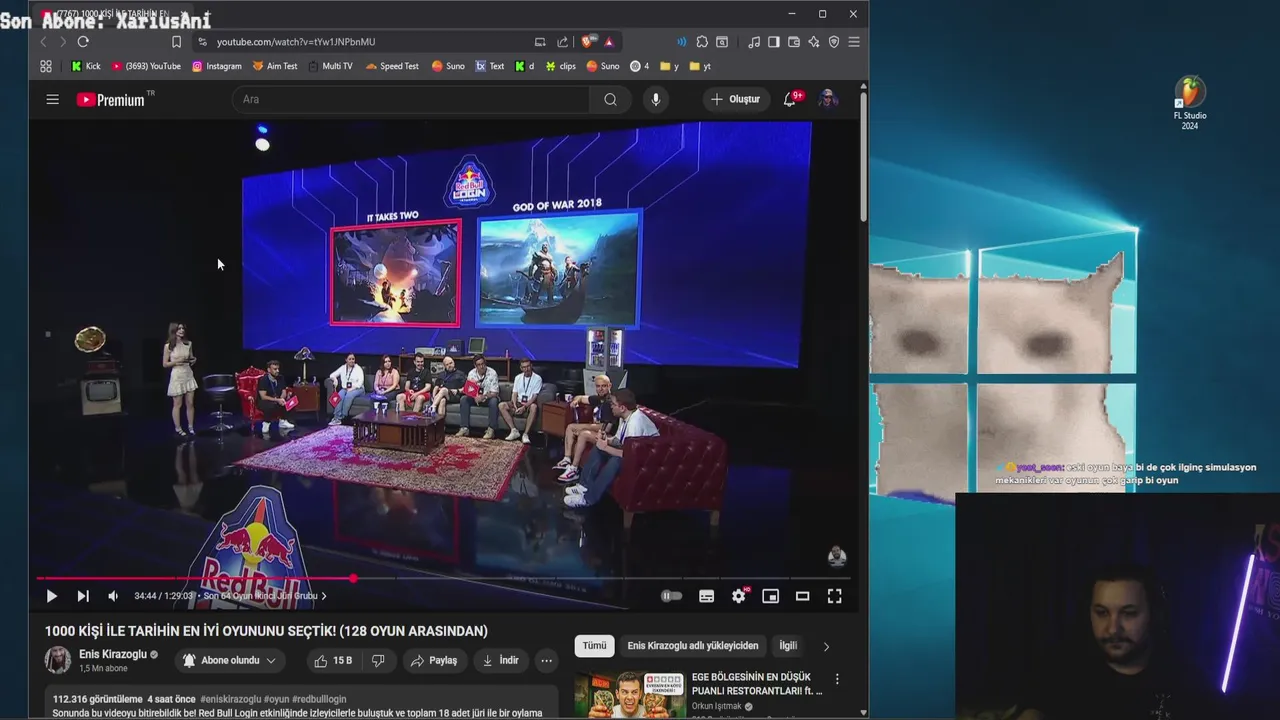The image size is (1280, 720).
Task: Open the Brave wallet icon
Action: pyautogui.click(x=794, y=42)
